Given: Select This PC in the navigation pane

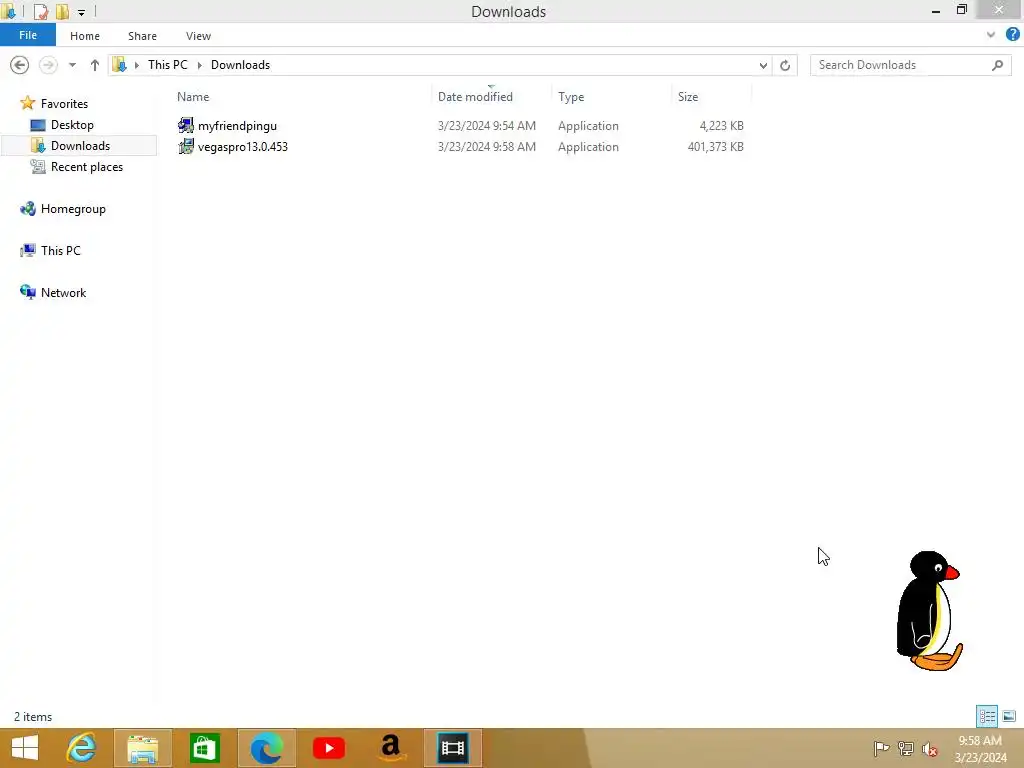Looking at the screenshot, I should click(61, 251).
